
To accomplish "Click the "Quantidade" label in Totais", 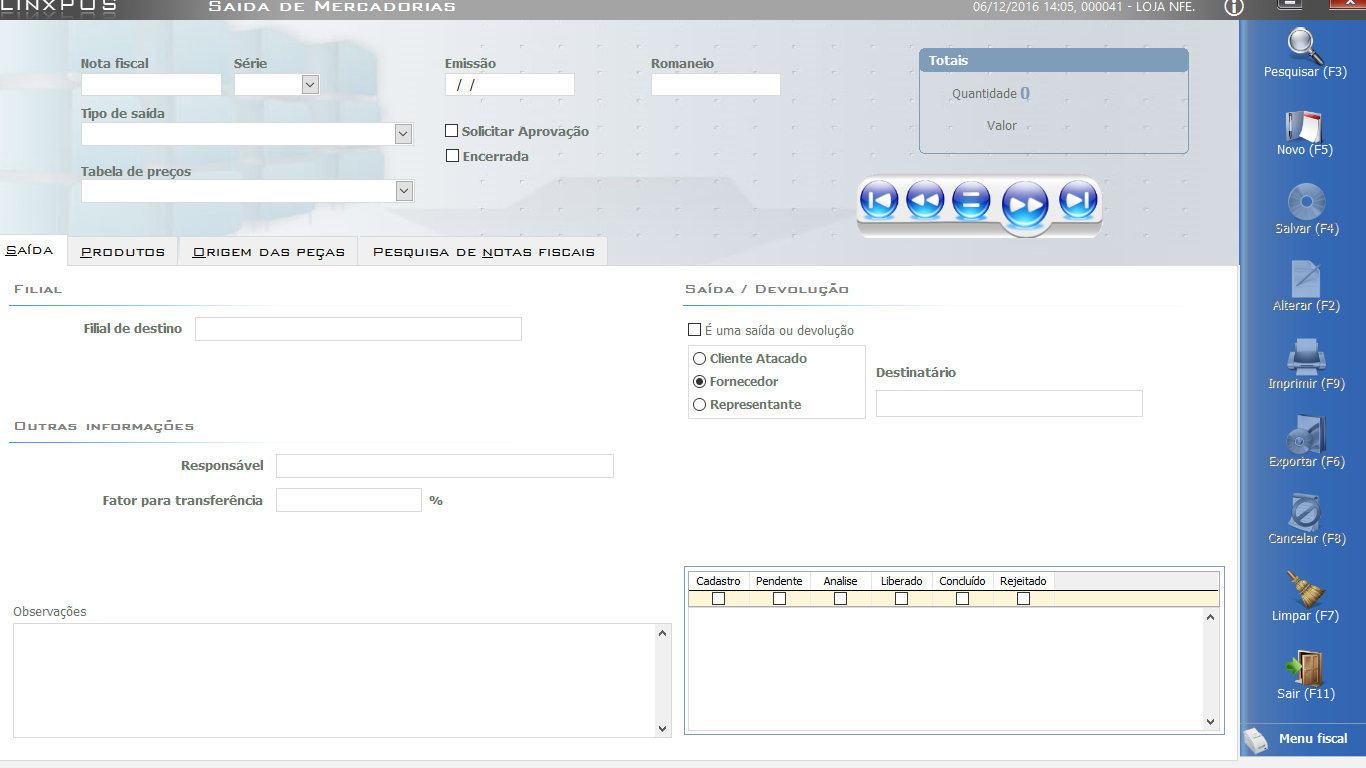I will 984,94.
